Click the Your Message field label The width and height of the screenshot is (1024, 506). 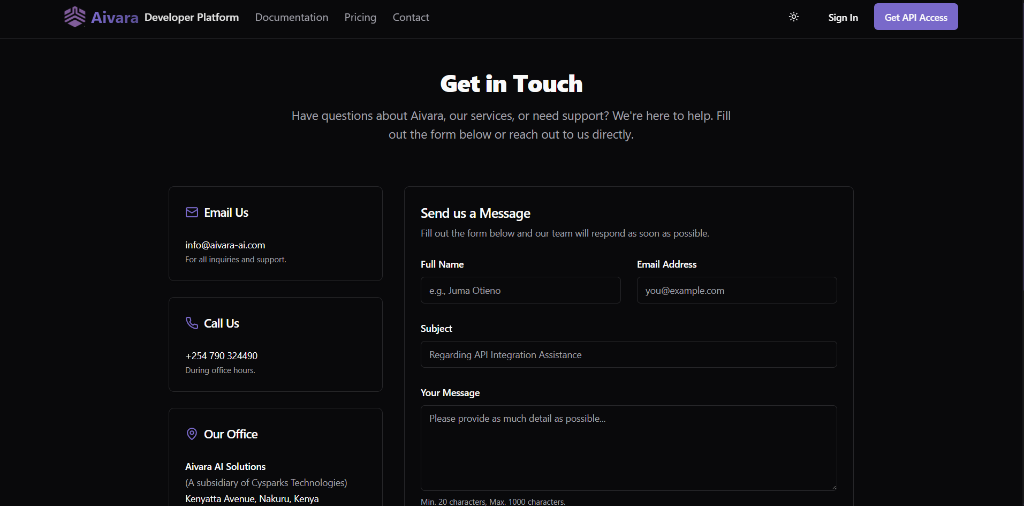pyautogui.click(x=450, y=392)
